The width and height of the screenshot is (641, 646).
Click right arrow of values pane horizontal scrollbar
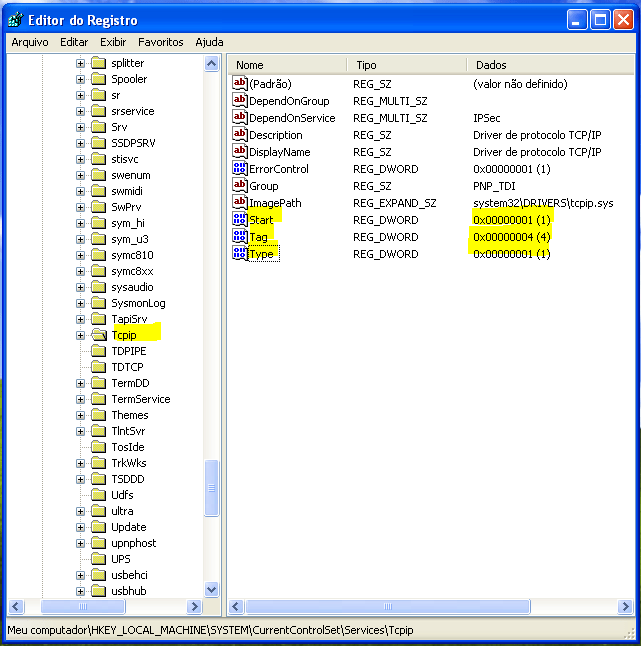click(x=626, y=607)
